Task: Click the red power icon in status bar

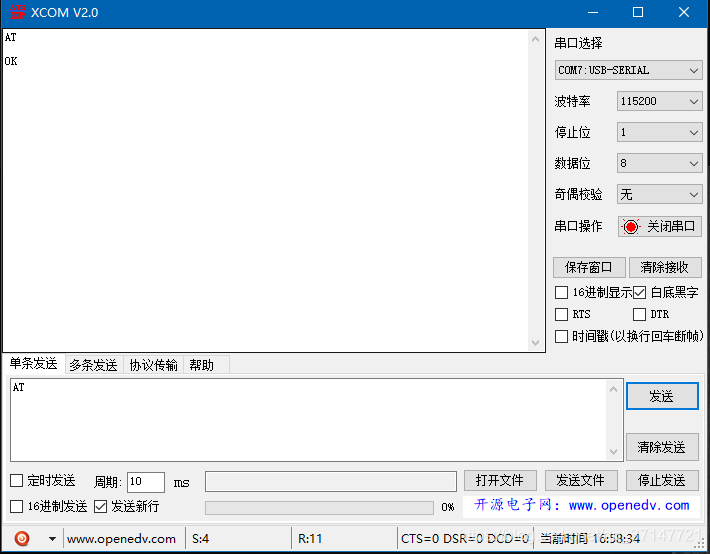Action: coord(22,538)
